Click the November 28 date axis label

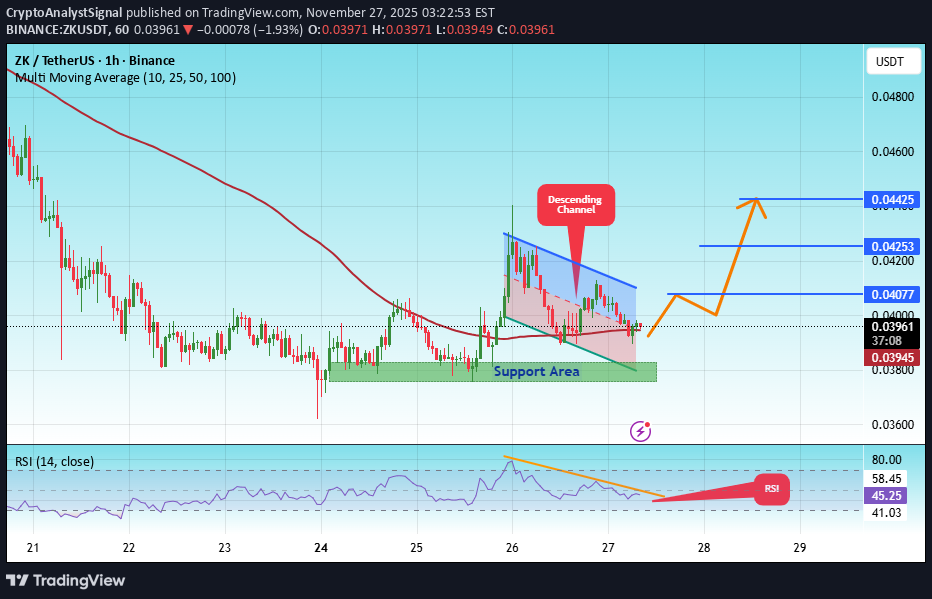pyautogui.click(x=703, y=549)
